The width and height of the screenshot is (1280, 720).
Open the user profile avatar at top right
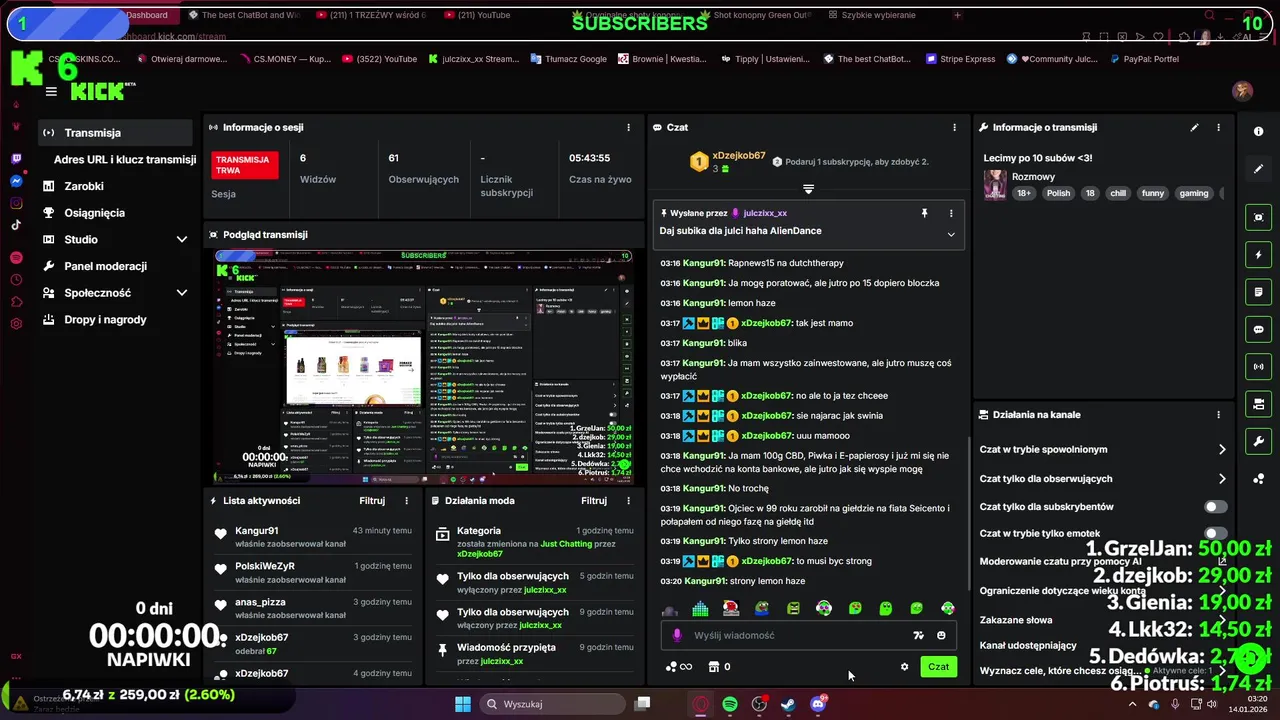[1243, 91]
